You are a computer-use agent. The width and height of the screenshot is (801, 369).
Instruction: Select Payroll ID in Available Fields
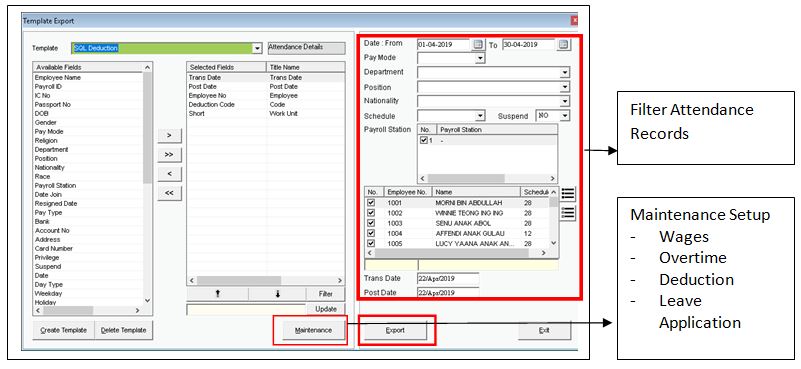point(48,87)
